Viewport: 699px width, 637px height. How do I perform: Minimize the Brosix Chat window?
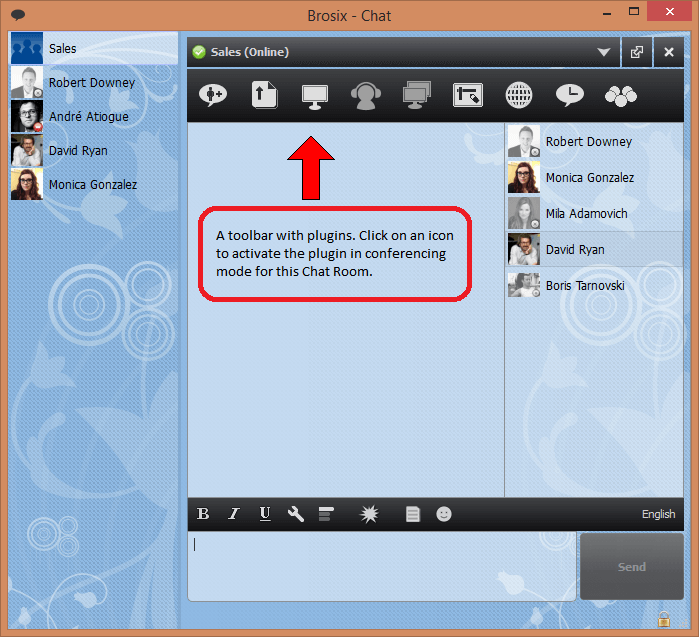pos(607,13)
